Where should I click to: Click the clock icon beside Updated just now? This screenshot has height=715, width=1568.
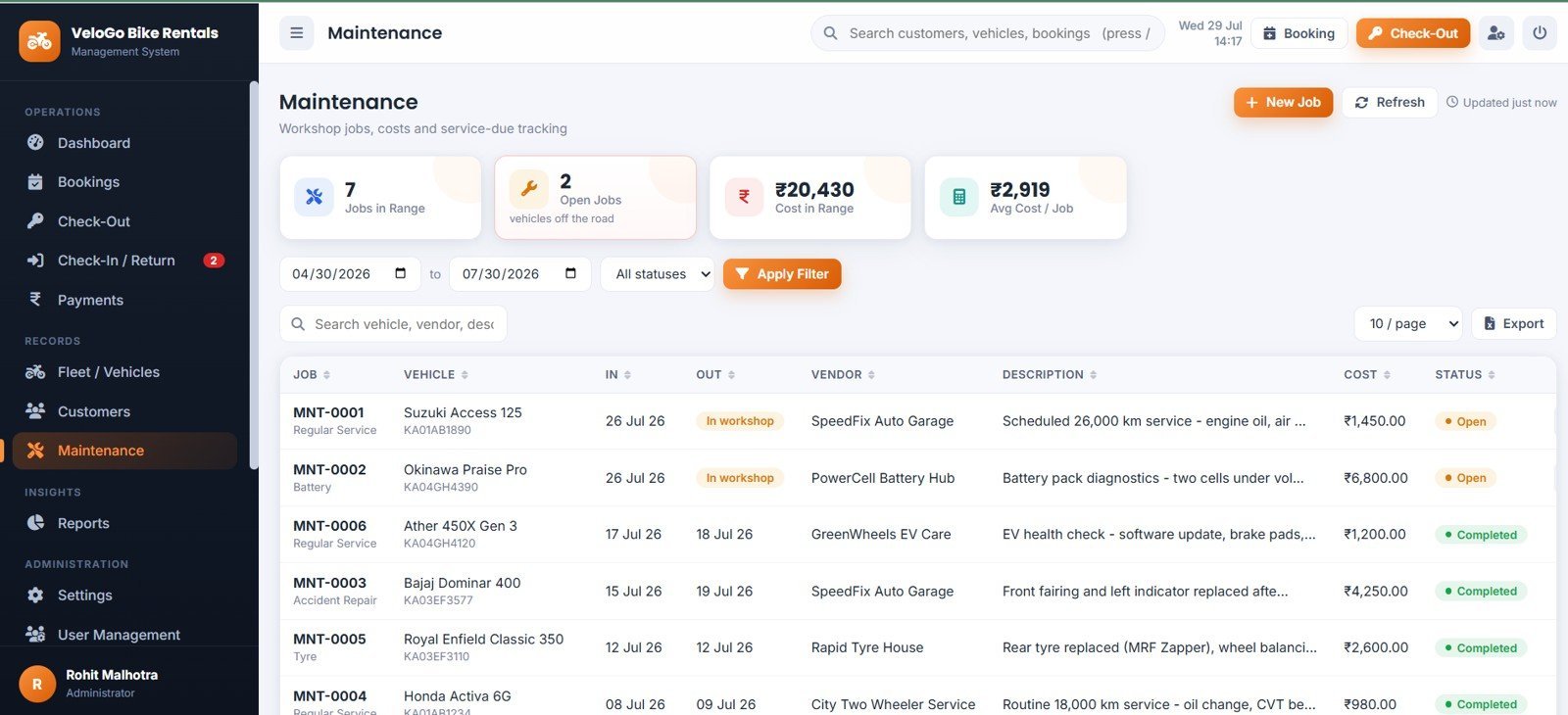[x=1452, y=102]
